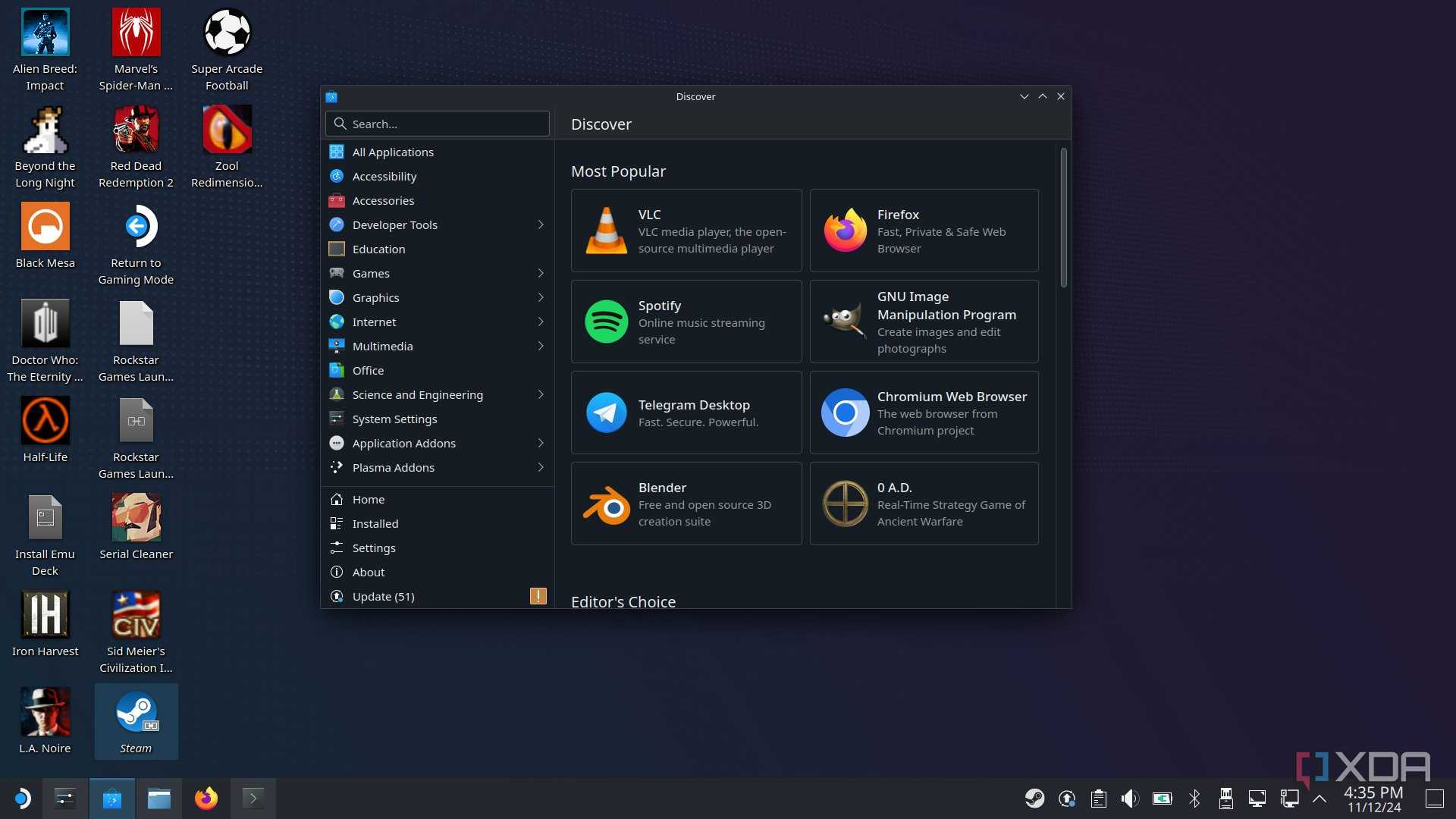Click the Discover window vertical scrollbar
The width and height of the screenshot is (1456, 819).
pos(1063,218)
